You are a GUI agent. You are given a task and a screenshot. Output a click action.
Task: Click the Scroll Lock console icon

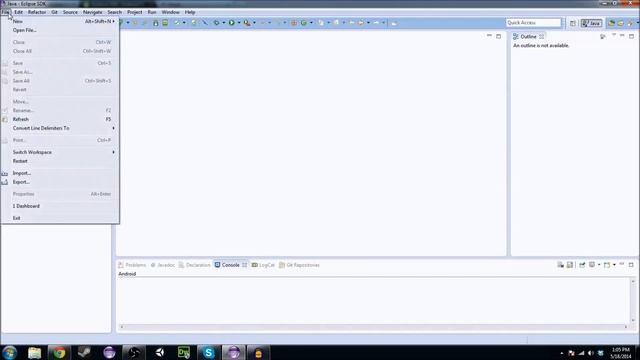pyautogui.click(x=570, y=265)
